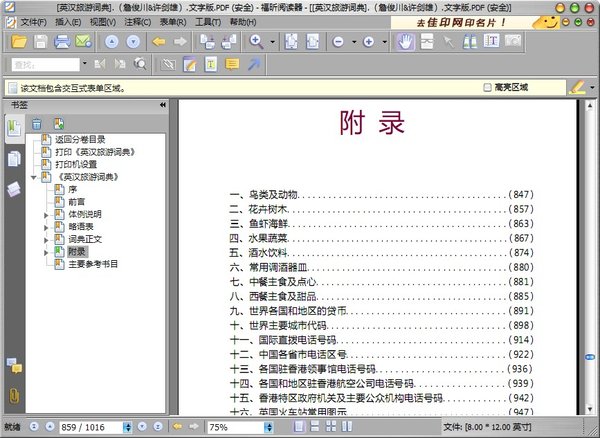Select the 返回分卷目录 bookmark
600x438 pixels.
[80, 140]
